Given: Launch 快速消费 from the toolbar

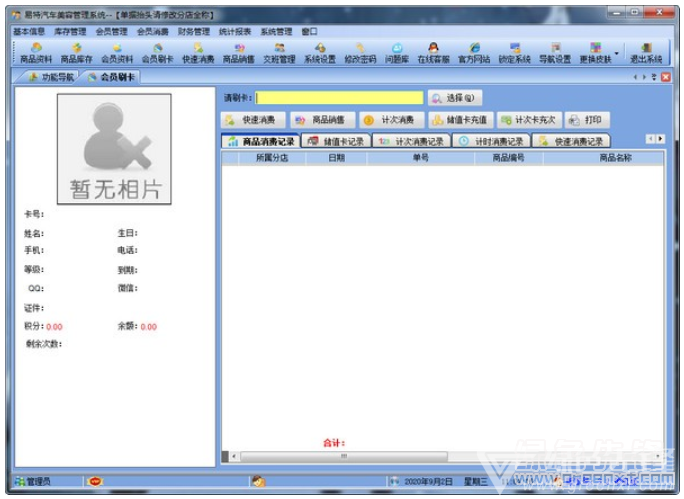Looking at the screenshot, I should [x=198, y=53].
